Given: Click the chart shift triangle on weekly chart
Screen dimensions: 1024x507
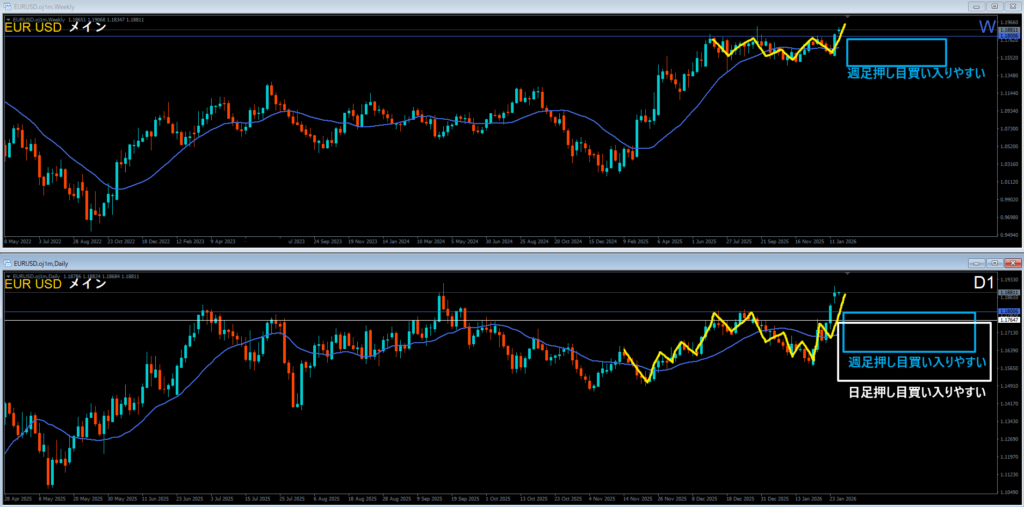Looking at the screenshot, I should point(848,18).
